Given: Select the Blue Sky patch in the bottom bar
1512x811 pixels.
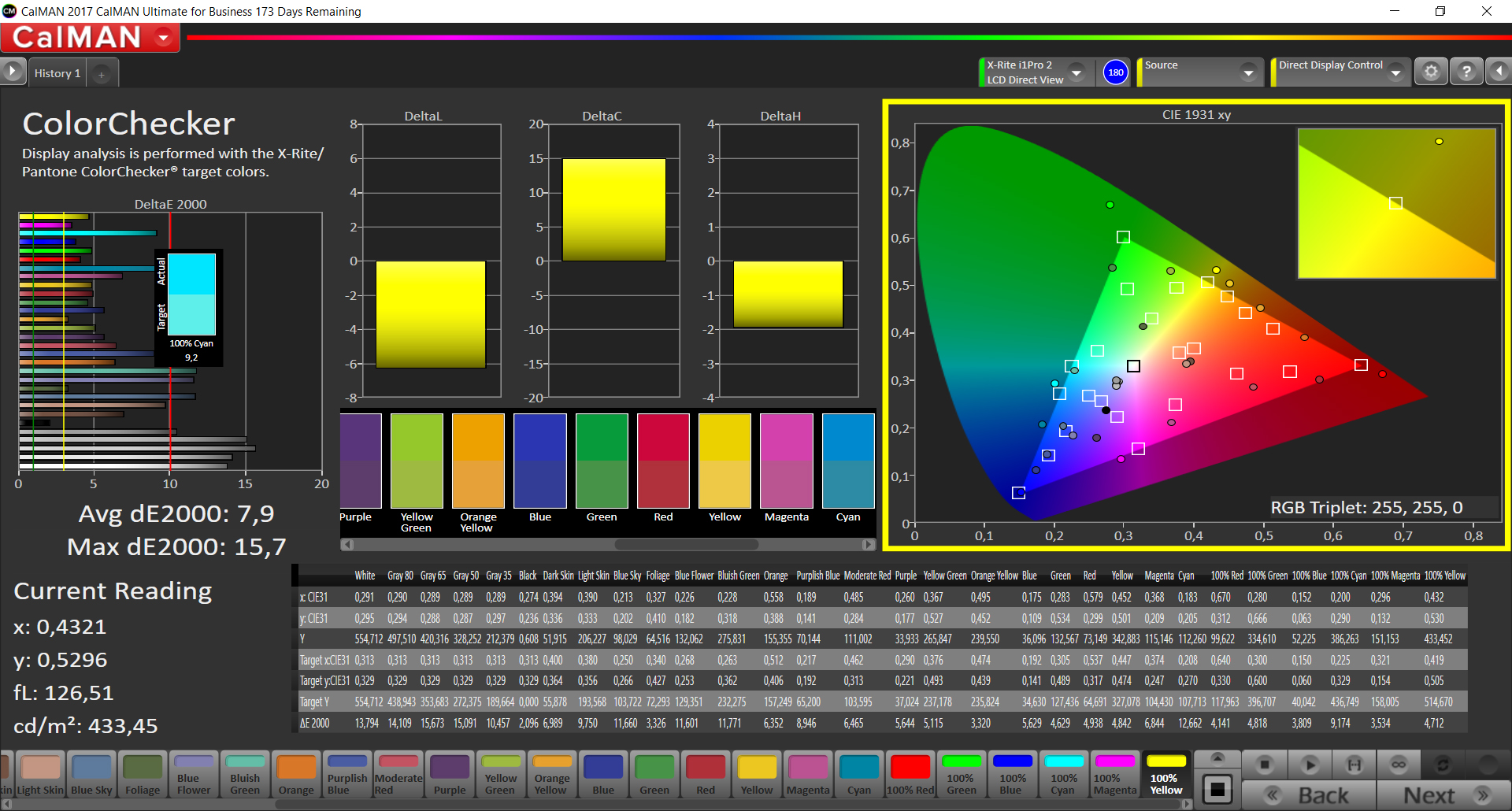Looking at the screenshot, I should point(91,775).
